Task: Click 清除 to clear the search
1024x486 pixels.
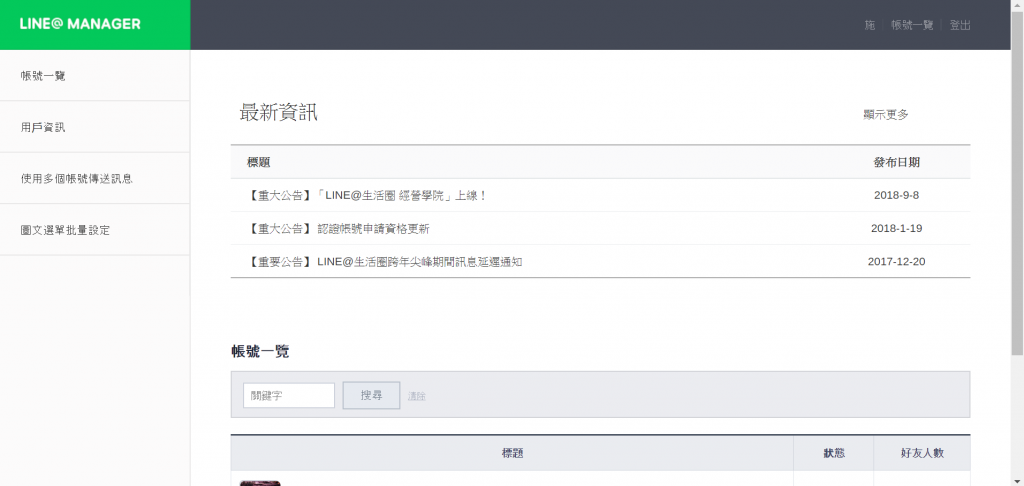Action: click(417, 396)
